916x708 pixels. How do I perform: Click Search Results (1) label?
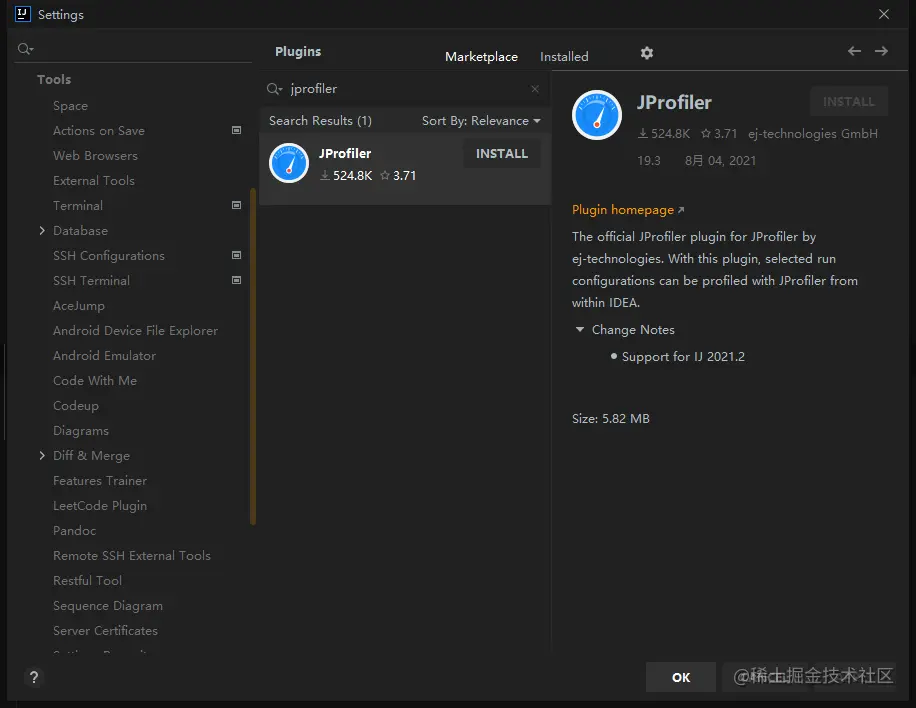(x=320, y=121)
